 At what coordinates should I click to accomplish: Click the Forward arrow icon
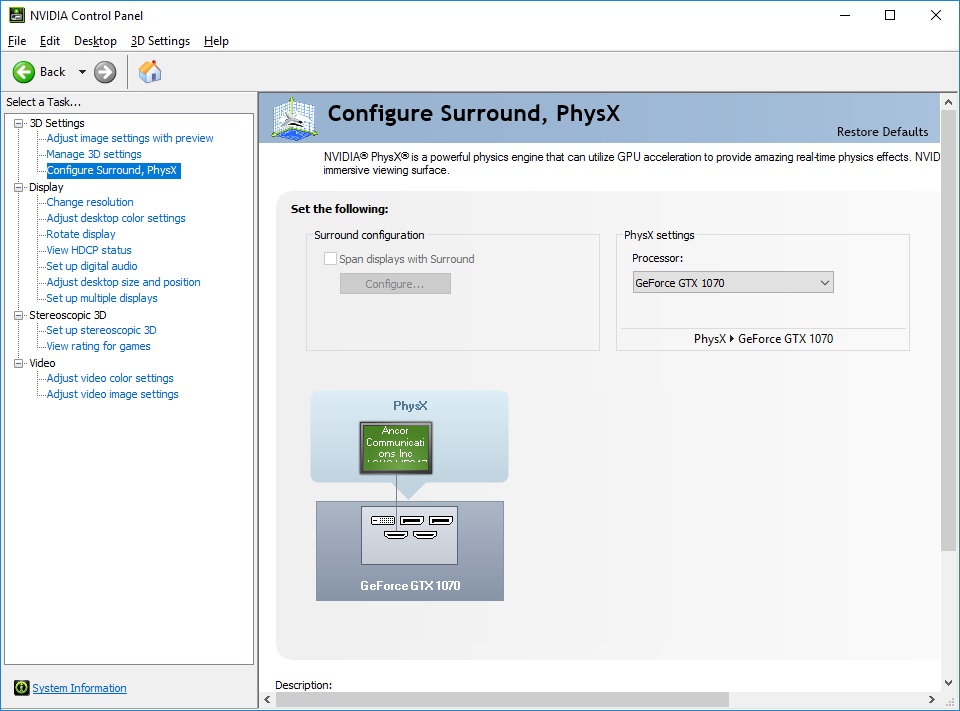[105, 72]
